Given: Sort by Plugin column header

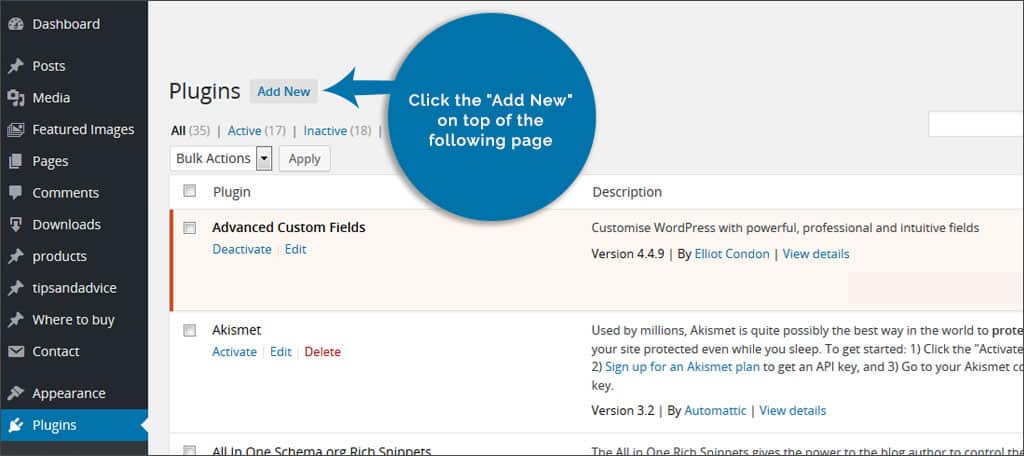Looking at the screenshot, I should pyautogui.click(x=232, y=192).
